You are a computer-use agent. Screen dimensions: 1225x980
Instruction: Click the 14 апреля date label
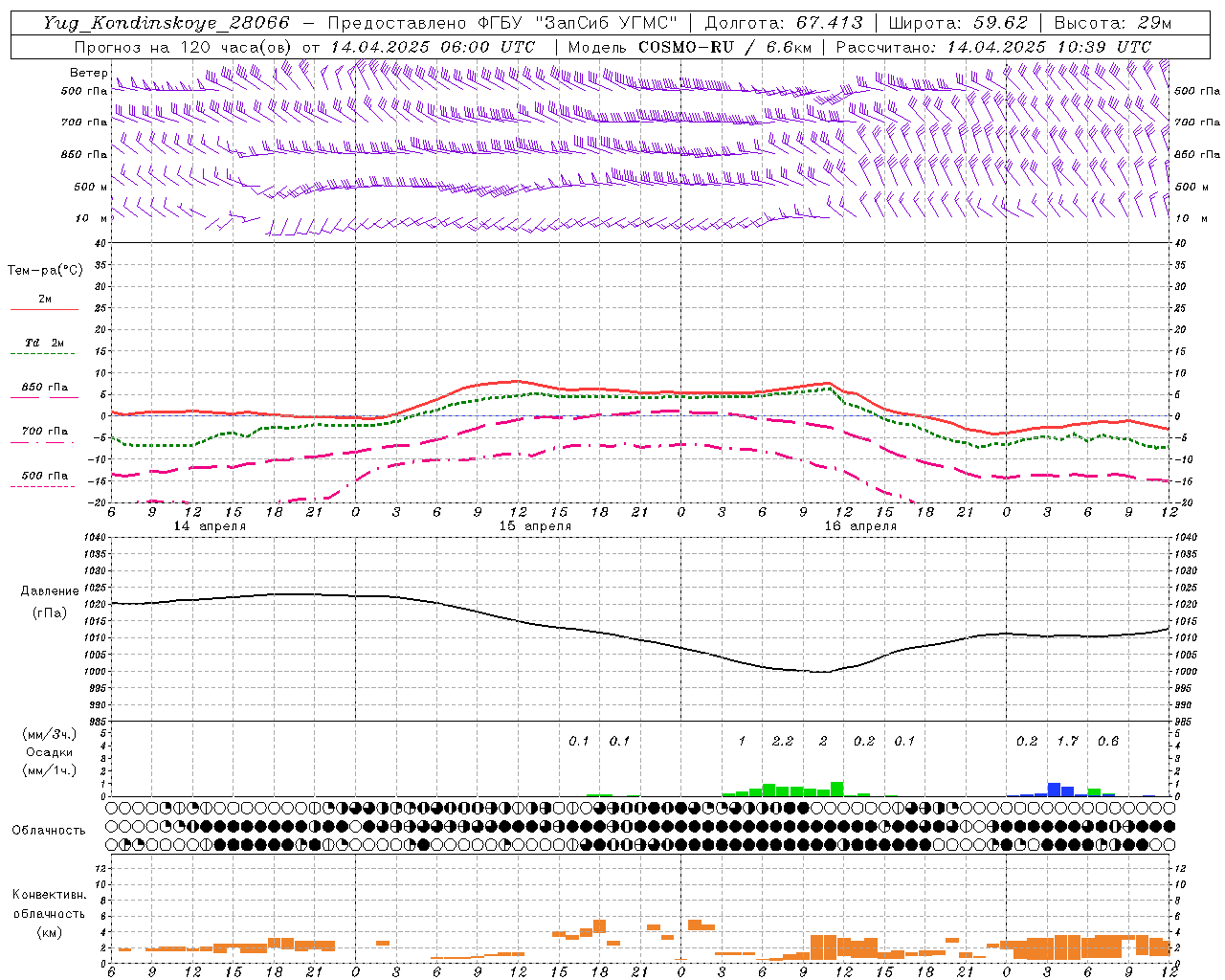pyautogui.click(x=210, y=526)
